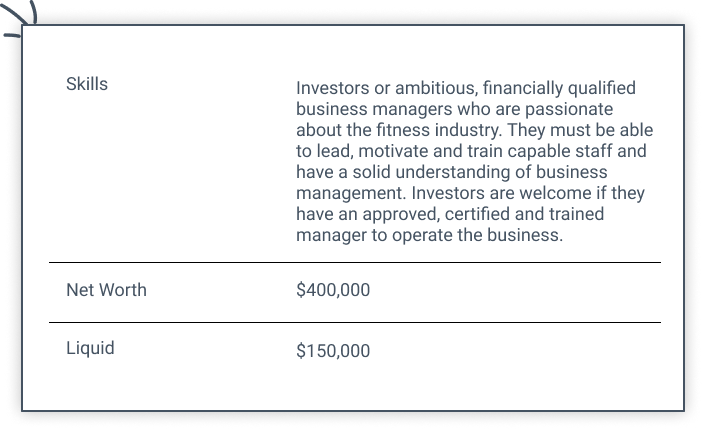Click the divider line above Liquid
Viewport: 703px width, 430px height.
point(354,323)
